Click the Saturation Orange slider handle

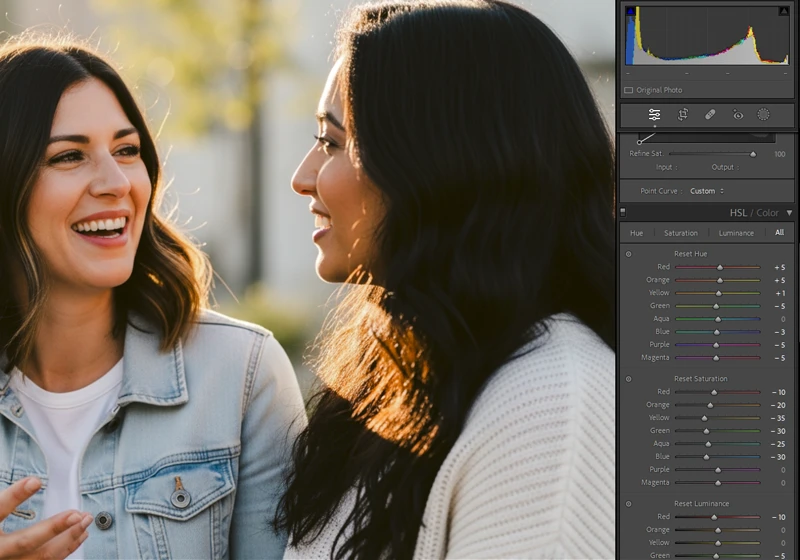[x=710, y=405]
